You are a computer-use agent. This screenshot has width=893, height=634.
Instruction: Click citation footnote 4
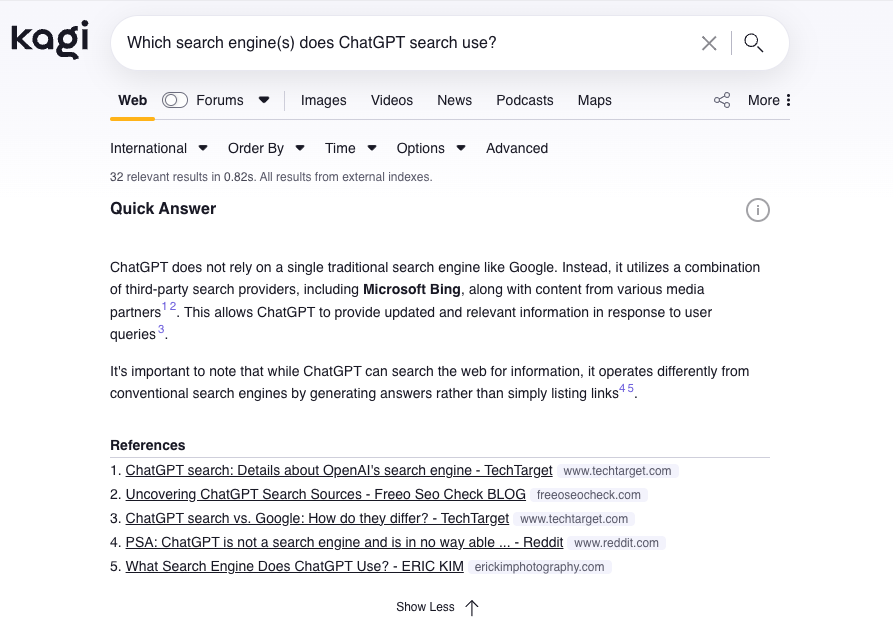[622, 388]
